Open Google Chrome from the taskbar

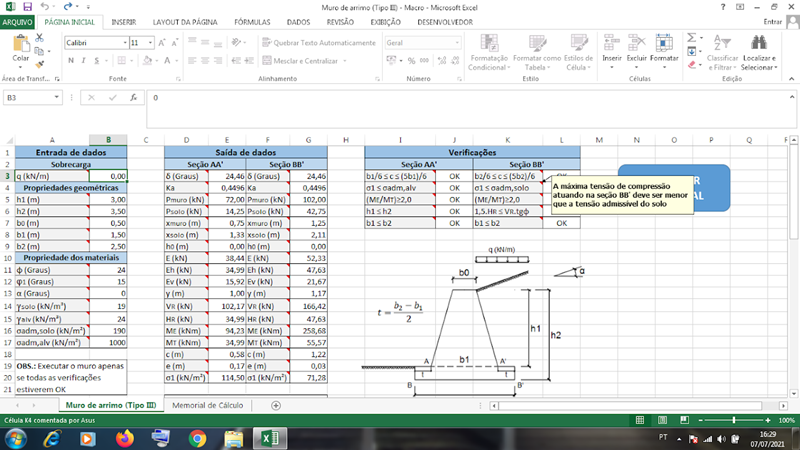click(x=197, y=438)
